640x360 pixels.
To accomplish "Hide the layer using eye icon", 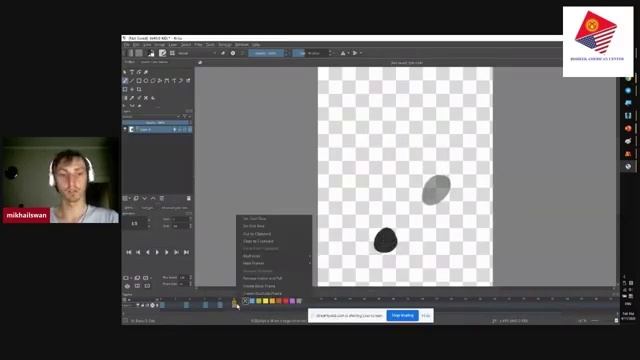I will click(x=125, y=129).
